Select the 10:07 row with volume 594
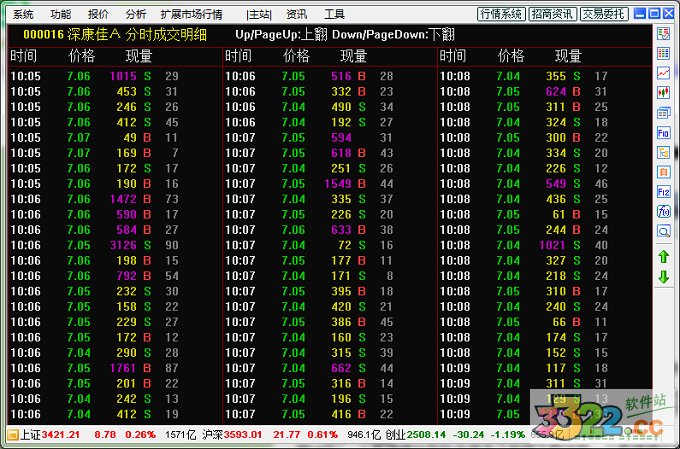Viewport: 680px width, 449px height. point(330,138)
